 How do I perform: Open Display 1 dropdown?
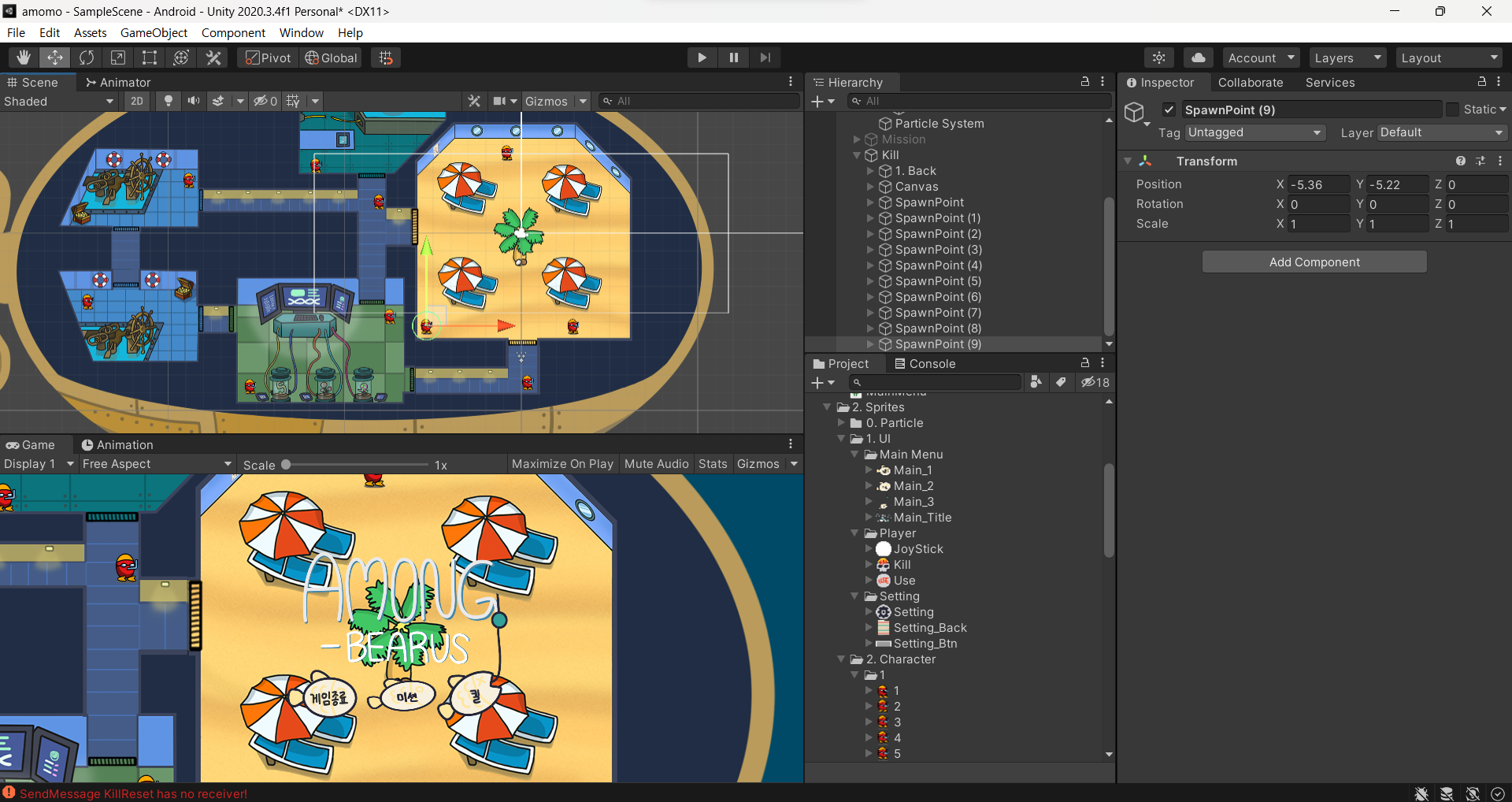coord(39,464)
